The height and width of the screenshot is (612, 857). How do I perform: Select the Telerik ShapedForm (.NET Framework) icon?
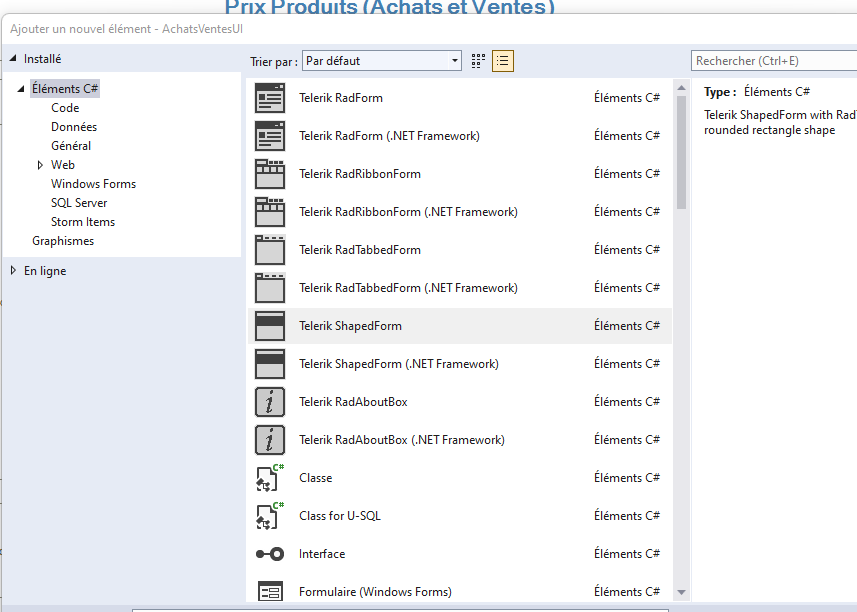click(x=269, y=363)
